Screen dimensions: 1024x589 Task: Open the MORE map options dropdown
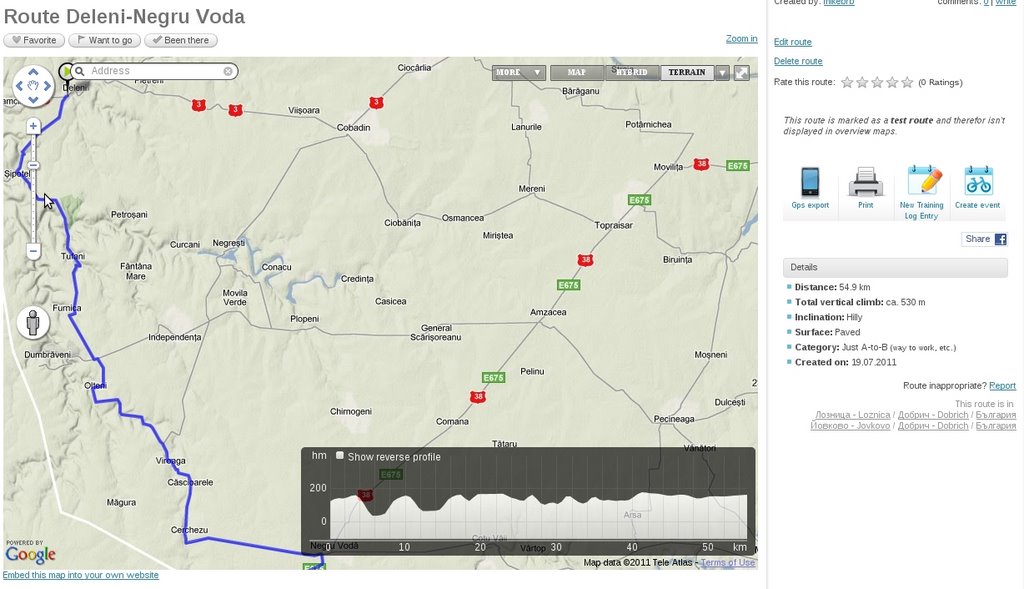(x=519, y=72)
